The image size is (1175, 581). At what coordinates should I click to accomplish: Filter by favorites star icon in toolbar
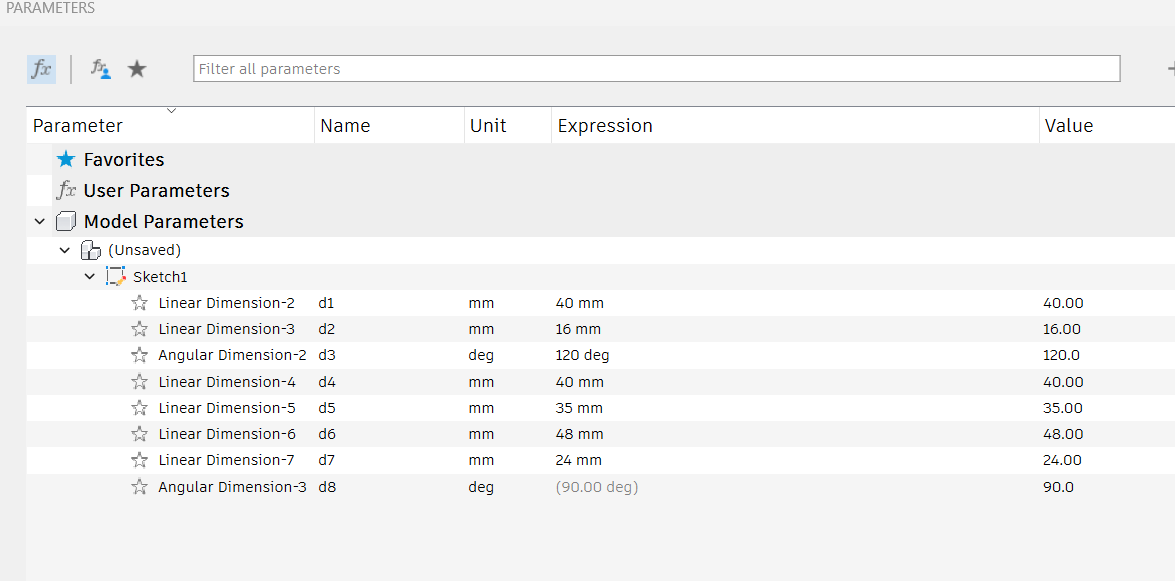point(136,69)
